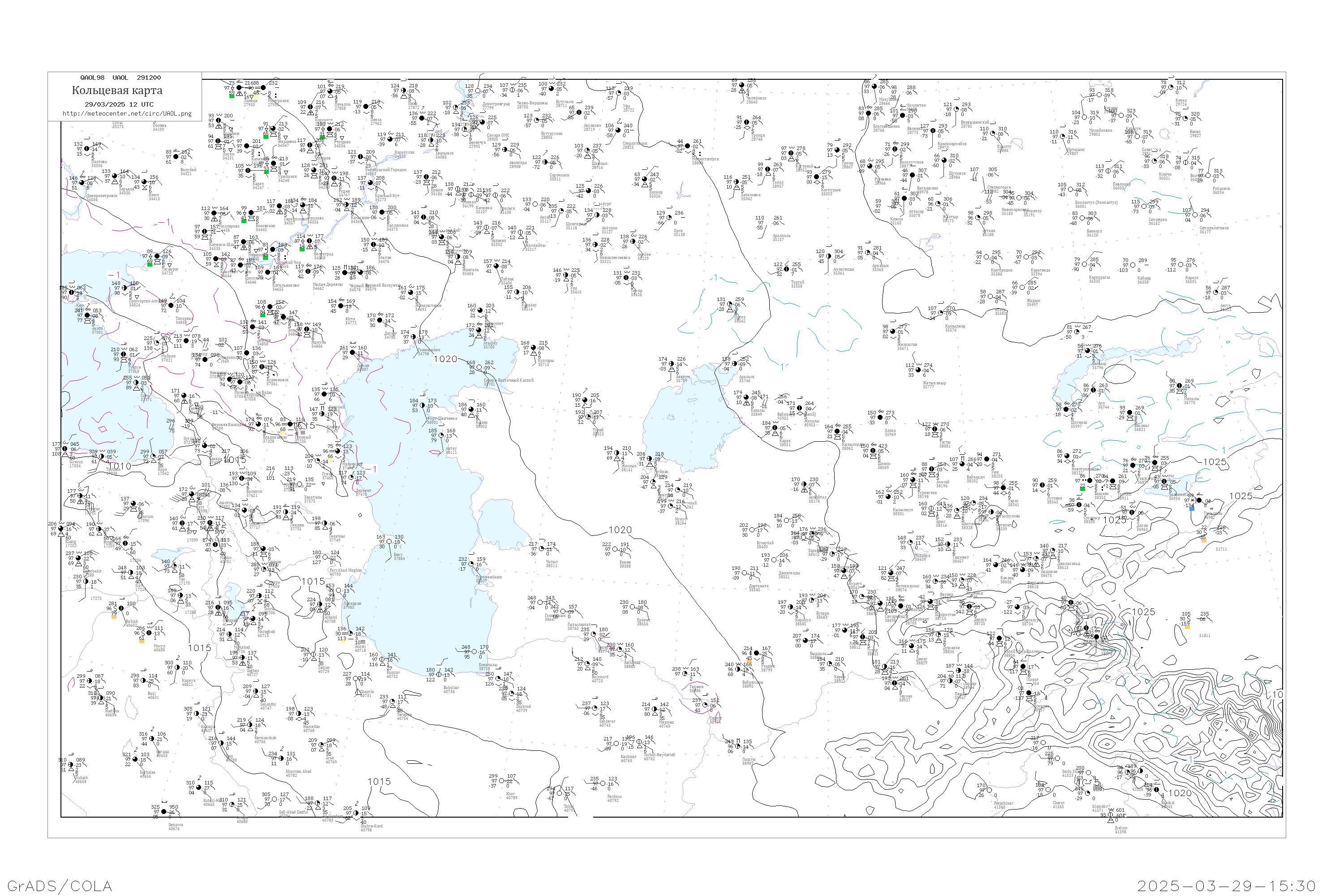Image resolution: width=1344 pixels, height=896 pixels.
Task: Open the meteocenter.net UAOL.png URL link
Action: click(127, 114)
